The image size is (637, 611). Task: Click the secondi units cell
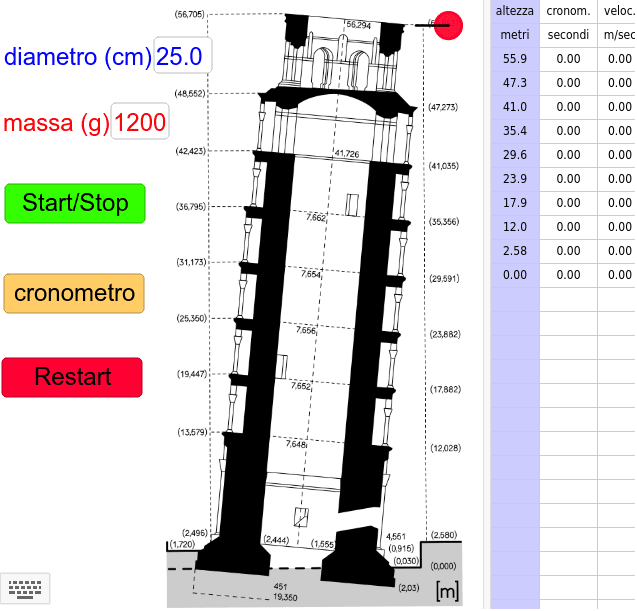click(x=568, y=35)
